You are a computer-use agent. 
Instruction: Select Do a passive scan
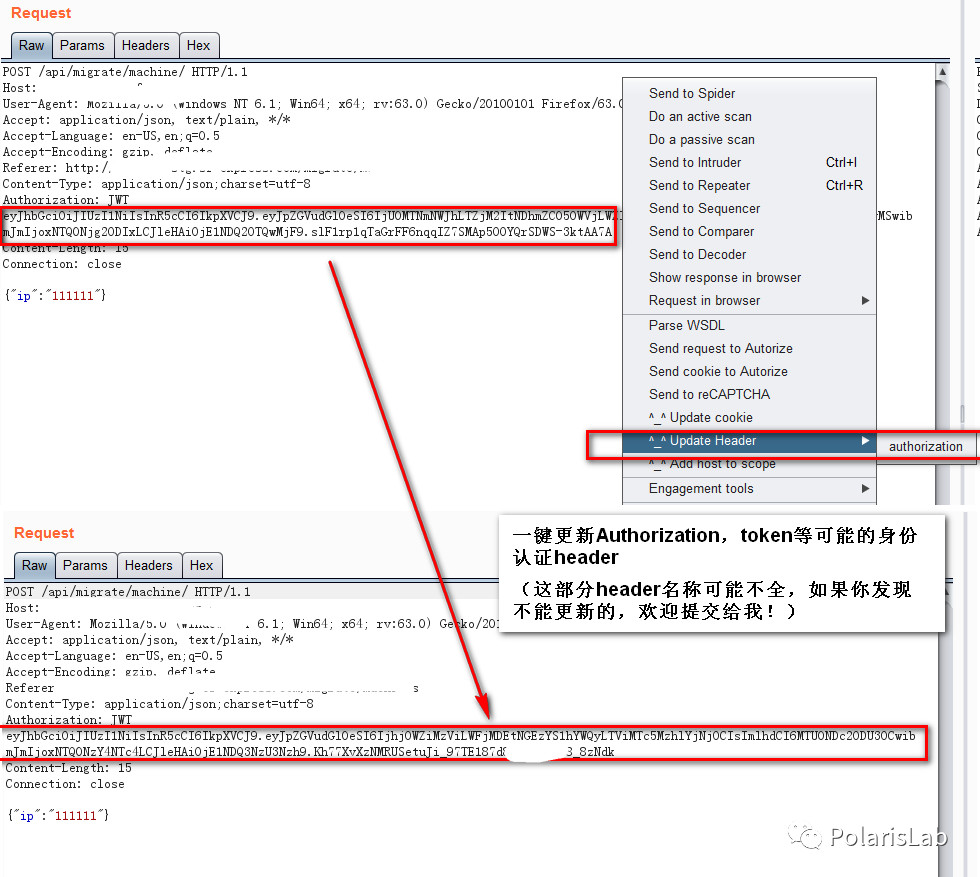[749, 140]
